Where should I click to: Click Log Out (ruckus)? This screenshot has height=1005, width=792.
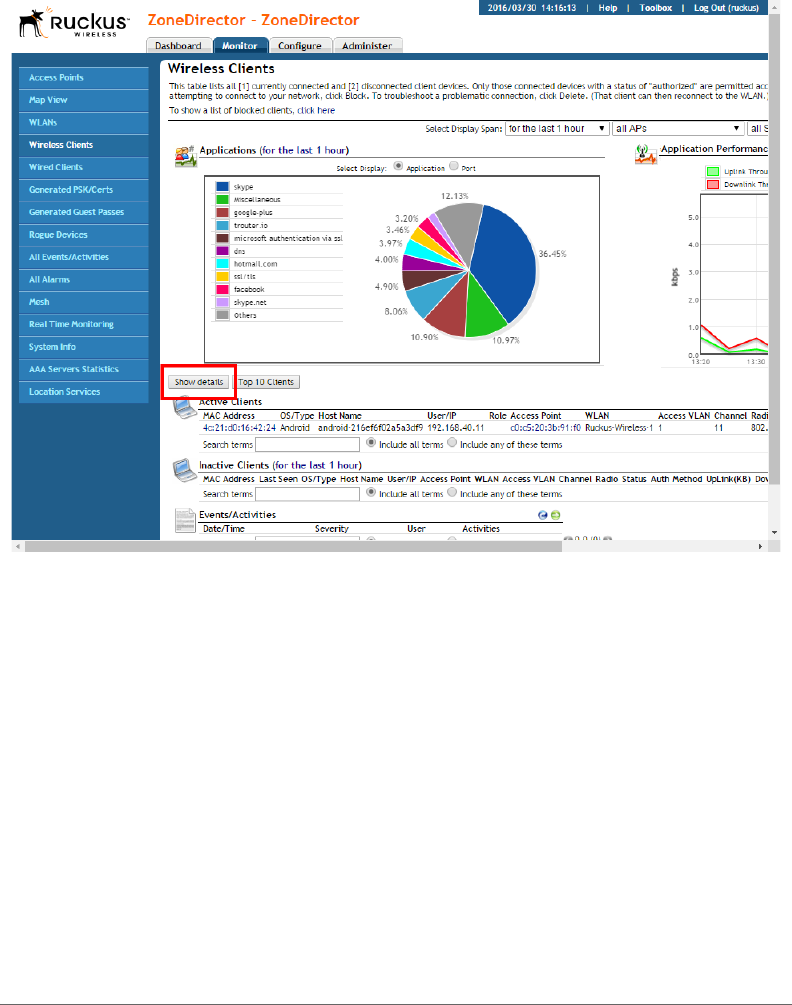(726, 8)
